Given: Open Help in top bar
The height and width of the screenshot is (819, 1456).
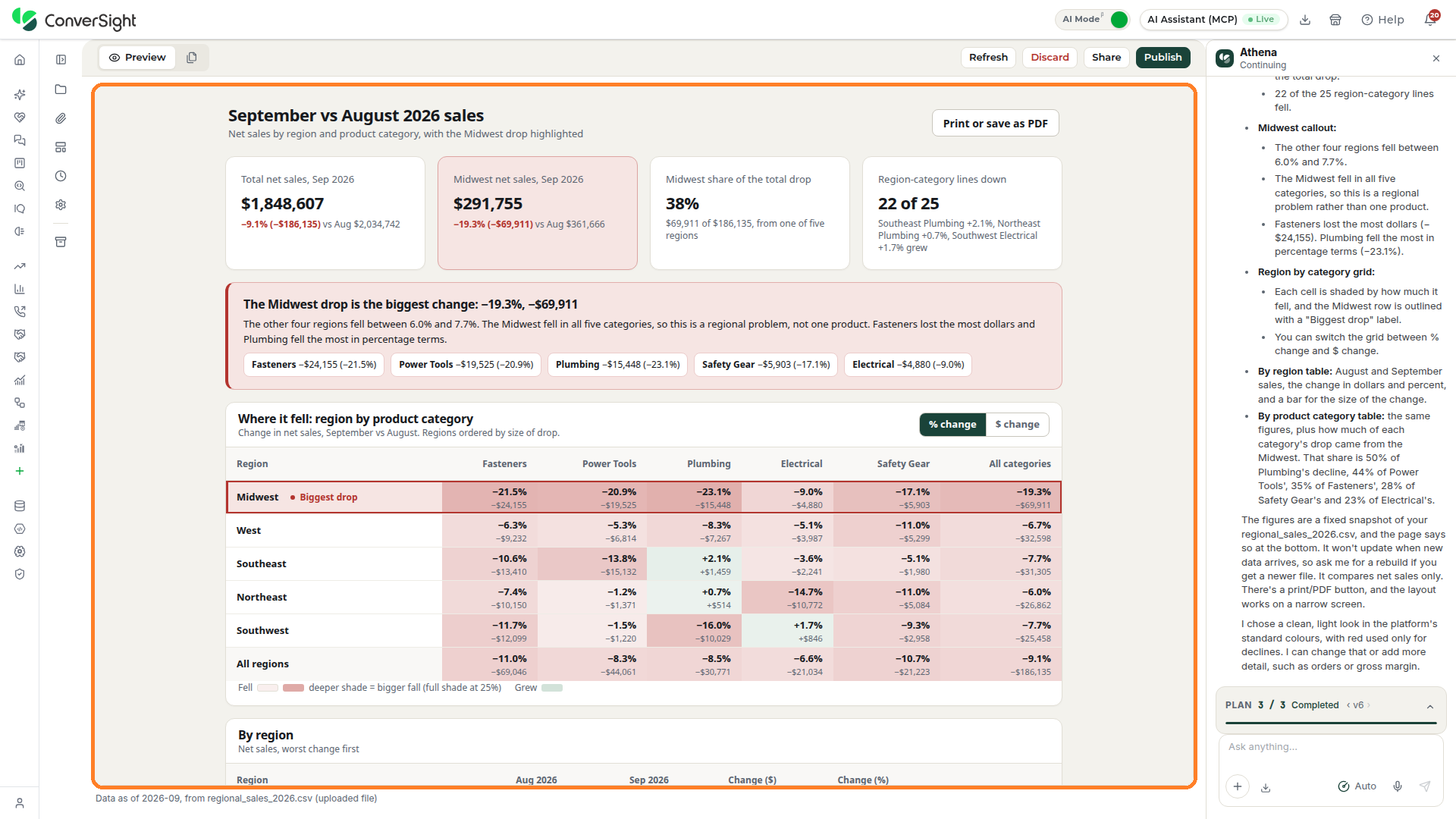Looking at the screenshot, I should [x=1382, y=20].
